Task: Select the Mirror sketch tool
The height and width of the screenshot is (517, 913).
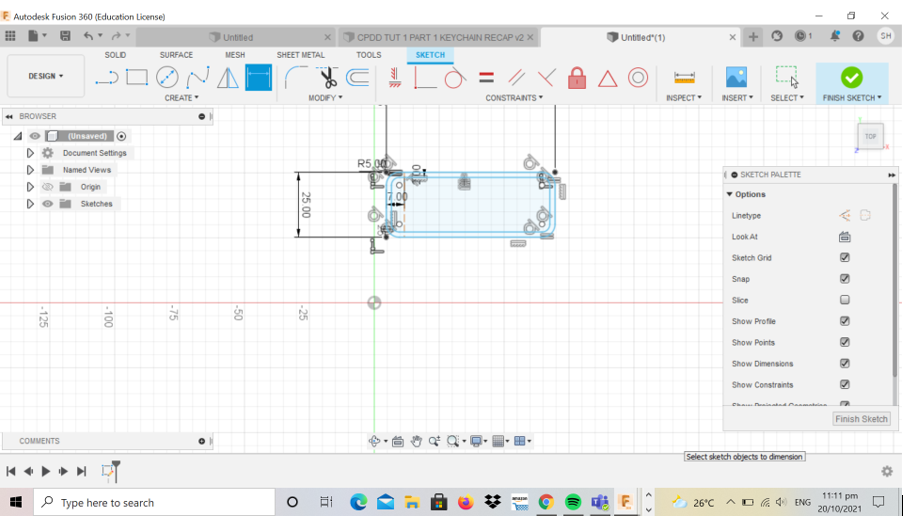Action: (228, 77)
